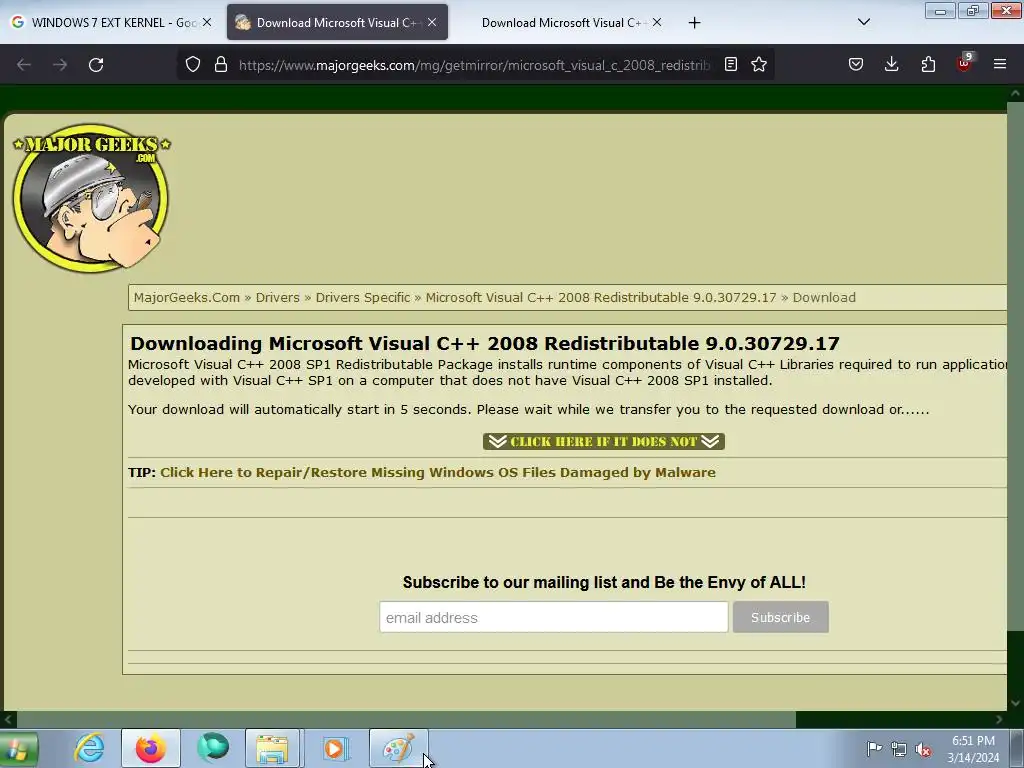This screenshot has height=768, width=1024.
Task: Click vertical scrollbar down arrow
Action: (x=1015, y=703)
